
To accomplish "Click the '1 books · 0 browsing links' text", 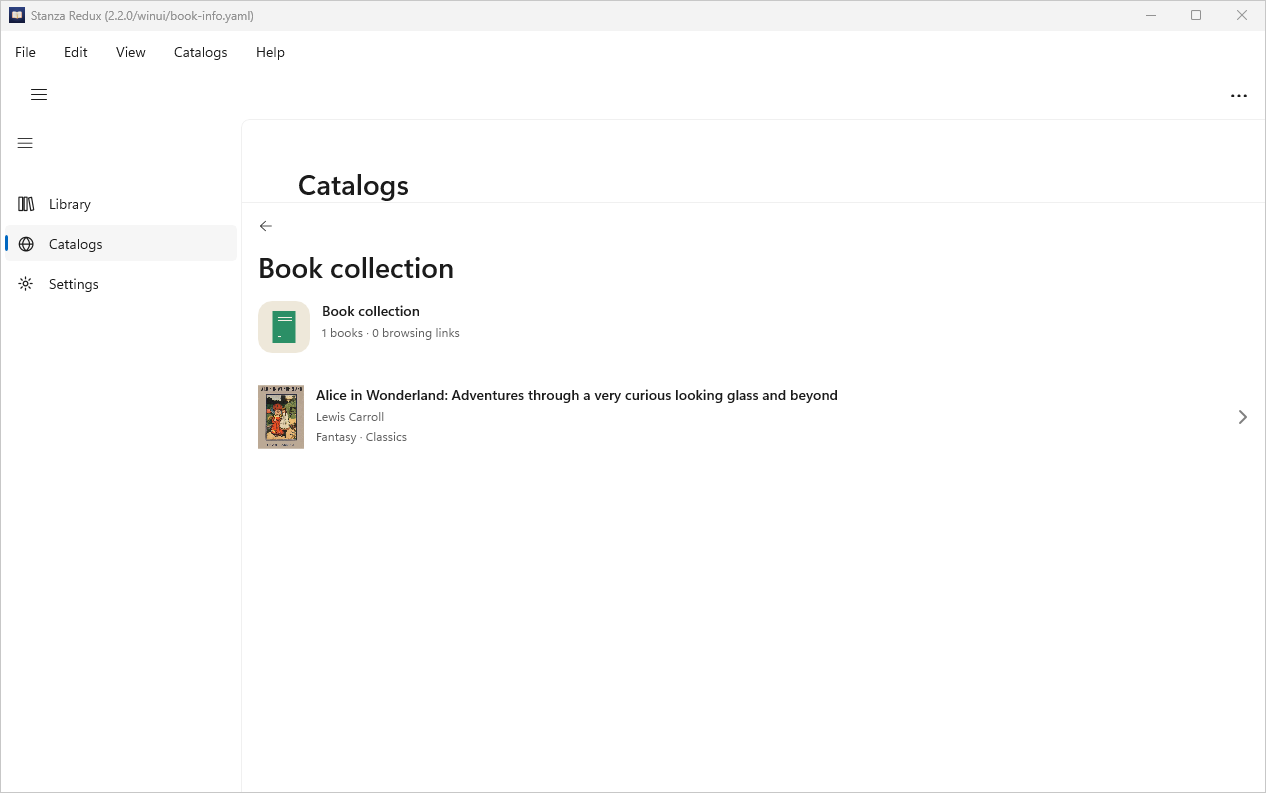I will 391,333.
